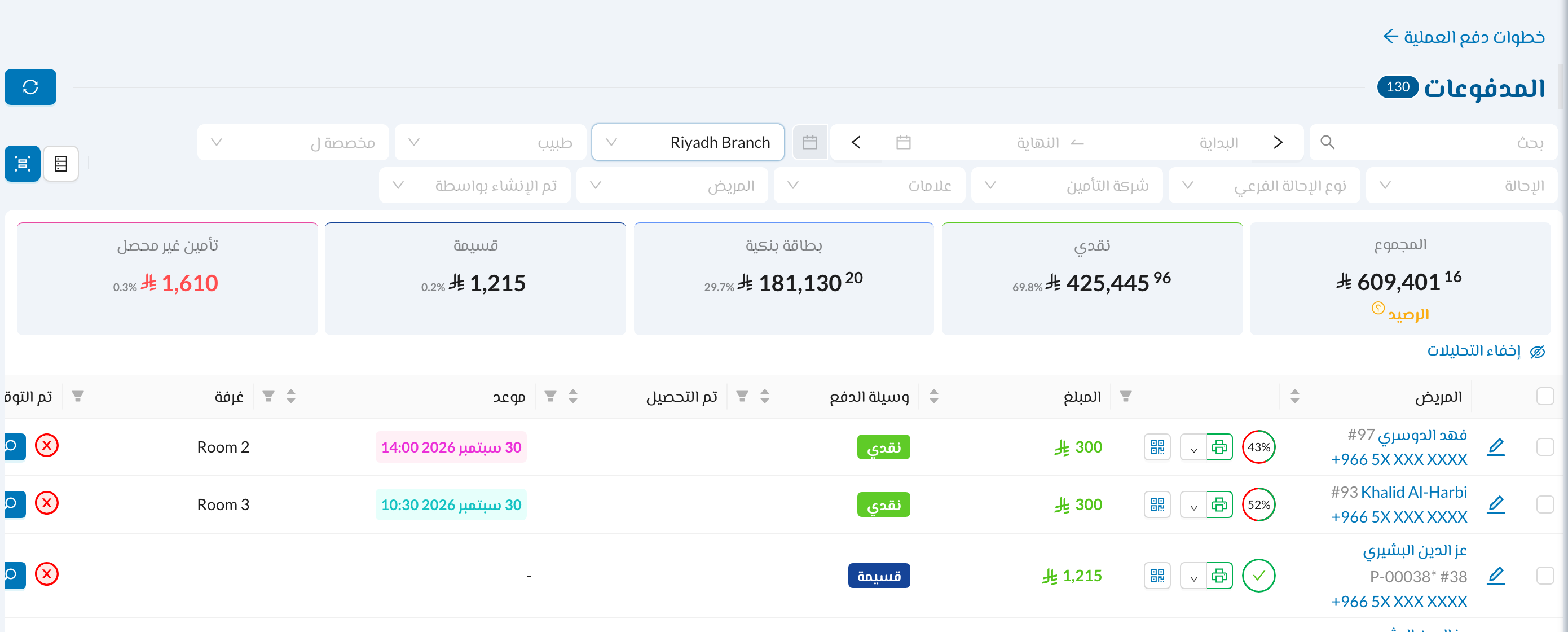Click the 43% progress circle
Image resolution: width=1568 pixels, height=632 pixels.
[x=1258, y=447]
